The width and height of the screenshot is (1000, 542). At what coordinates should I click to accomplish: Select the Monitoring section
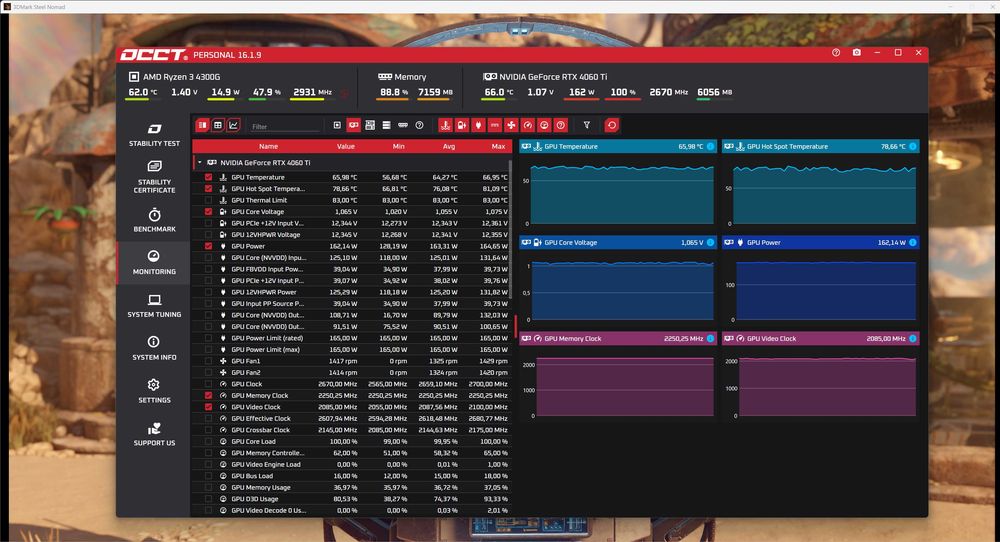click(154, 262)
